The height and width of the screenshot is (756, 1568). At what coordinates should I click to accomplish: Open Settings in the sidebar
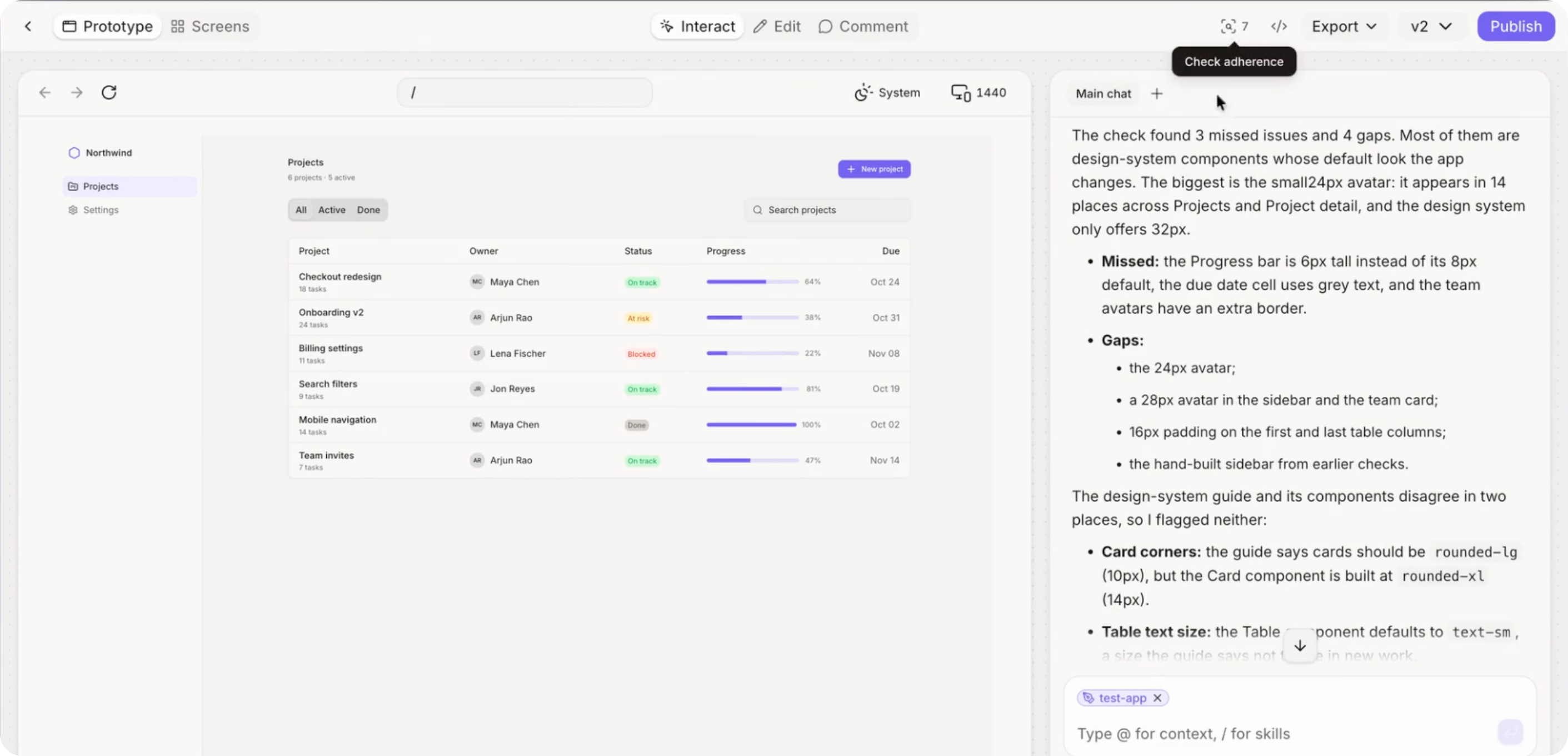tap(129, 210)
